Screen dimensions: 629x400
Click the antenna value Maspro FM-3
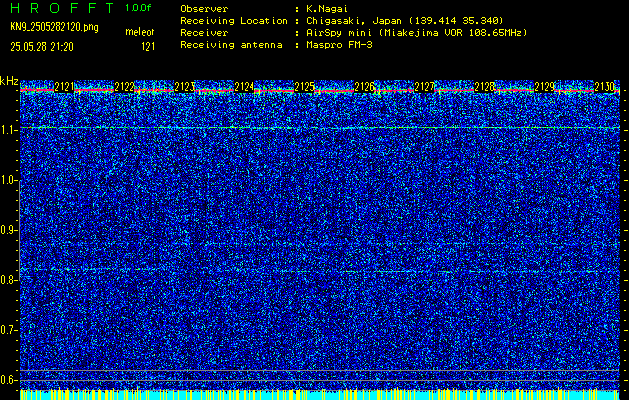(x=339, y=45)
